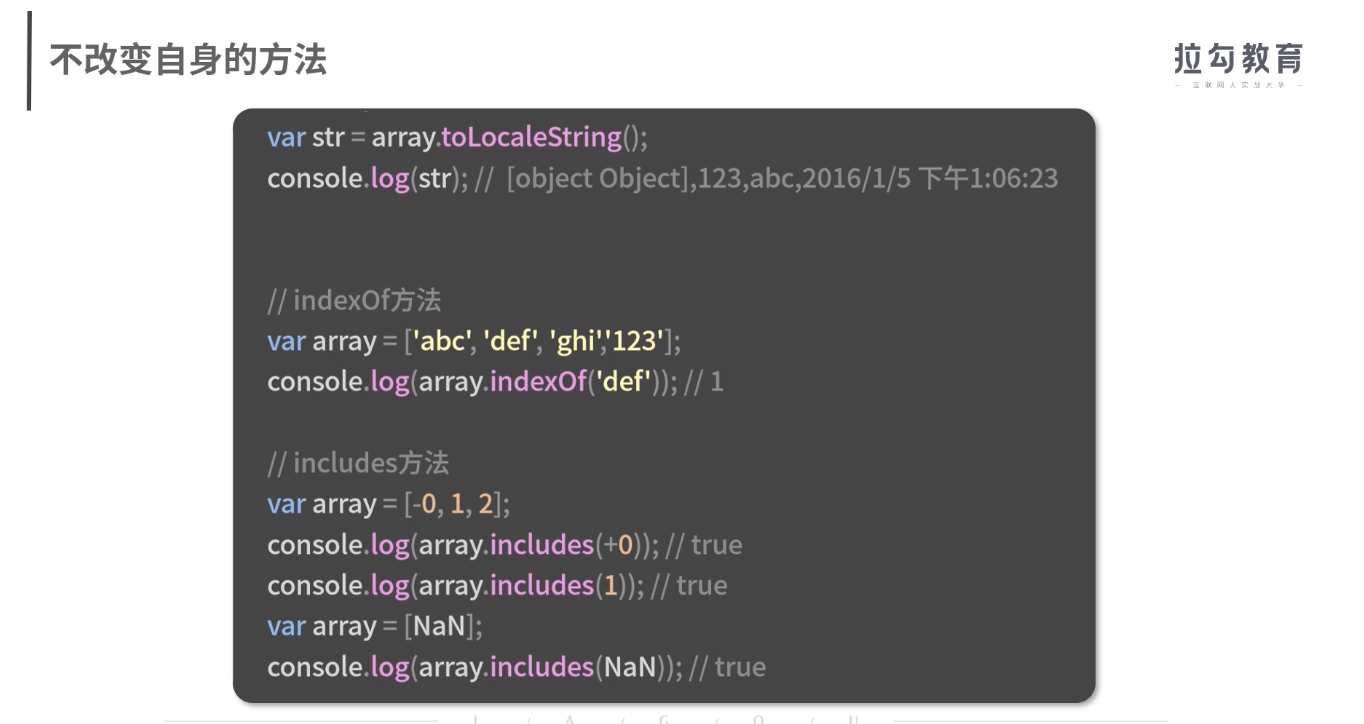The height and width of the screenshot is (724, 1364).
Task: Select the line declaring array with 'abc', 'def'
Action: point(474,341)
